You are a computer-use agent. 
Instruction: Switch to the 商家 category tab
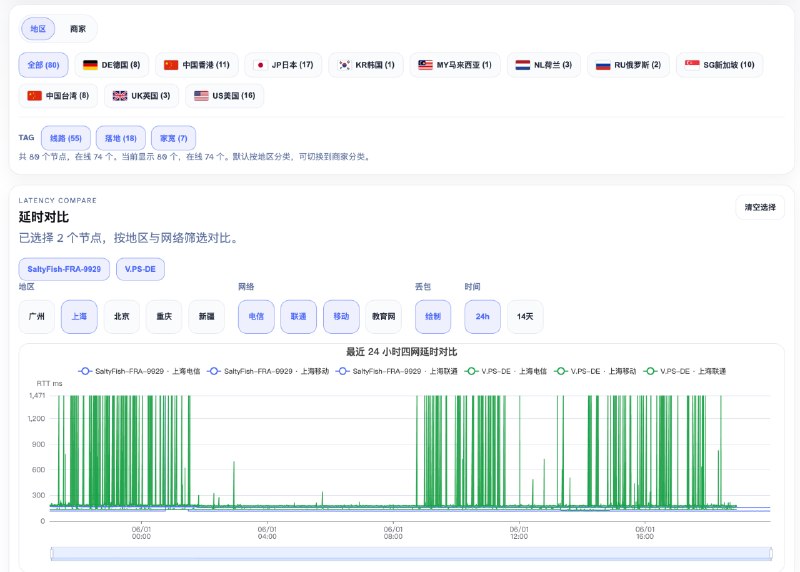pos(78,29)
